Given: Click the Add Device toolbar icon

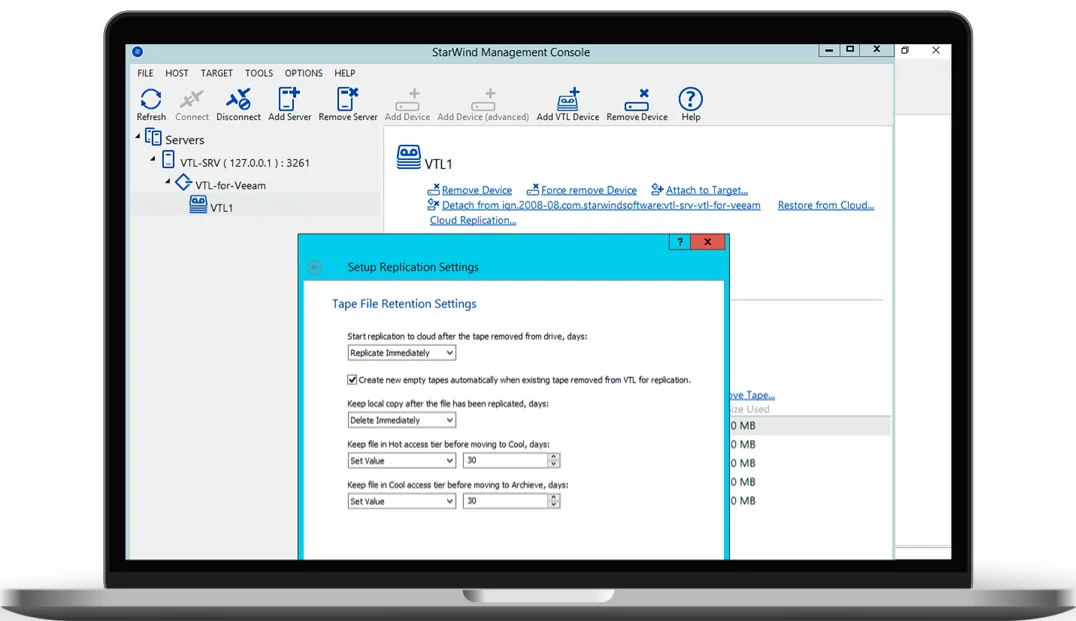Looking at the screenshot, I should point(408,99).
